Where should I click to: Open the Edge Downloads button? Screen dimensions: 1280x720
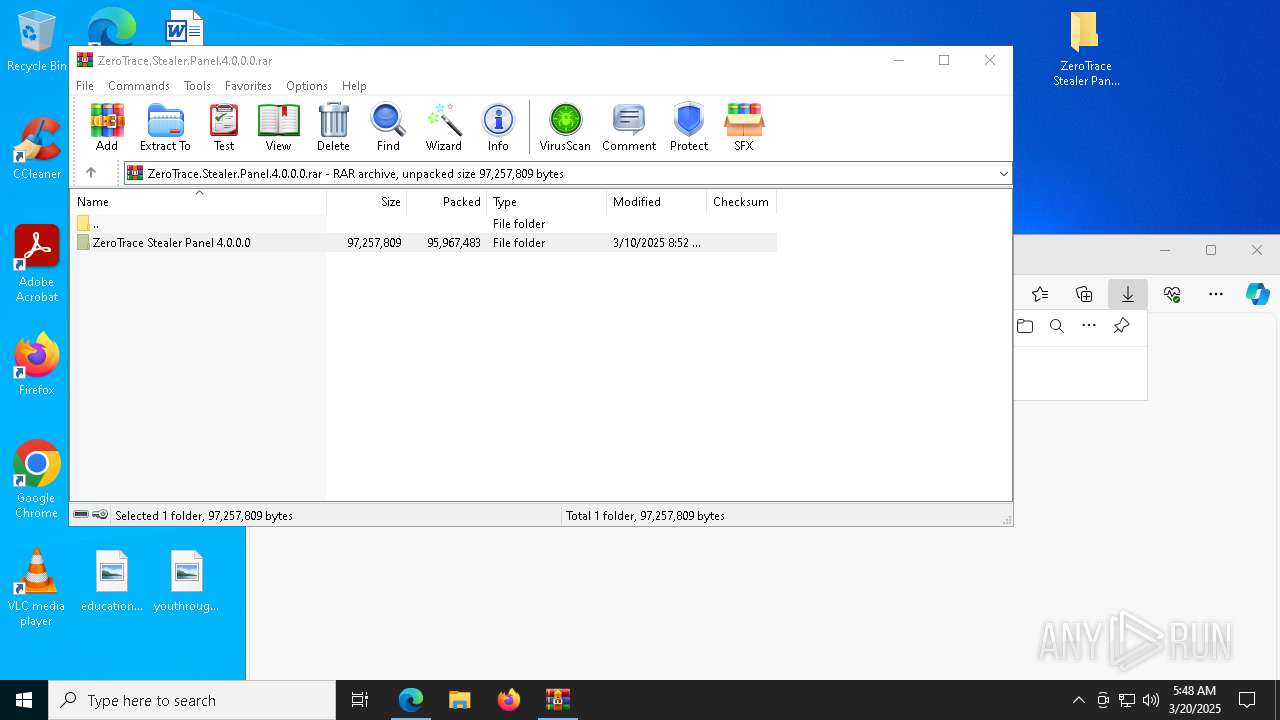(x=1128, y=294)
